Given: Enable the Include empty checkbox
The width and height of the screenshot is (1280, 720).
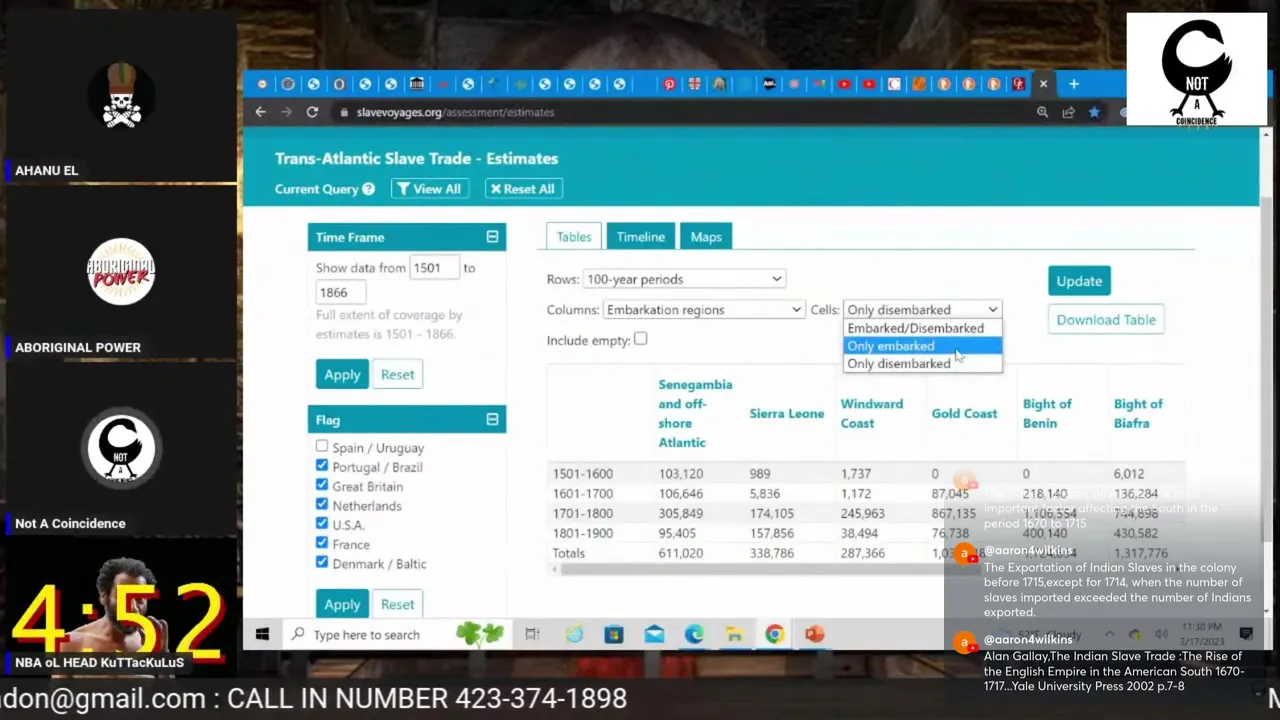Looking at the screenshot, I should [x=641, y=339].
